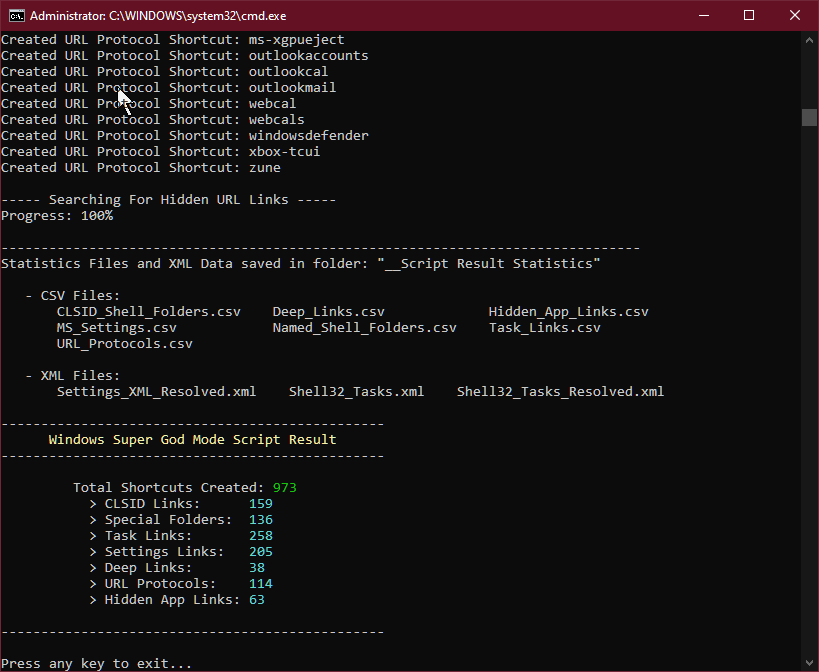Close the cmd.exe window
The width and height of the screenshot is (819, 672).
794,16
